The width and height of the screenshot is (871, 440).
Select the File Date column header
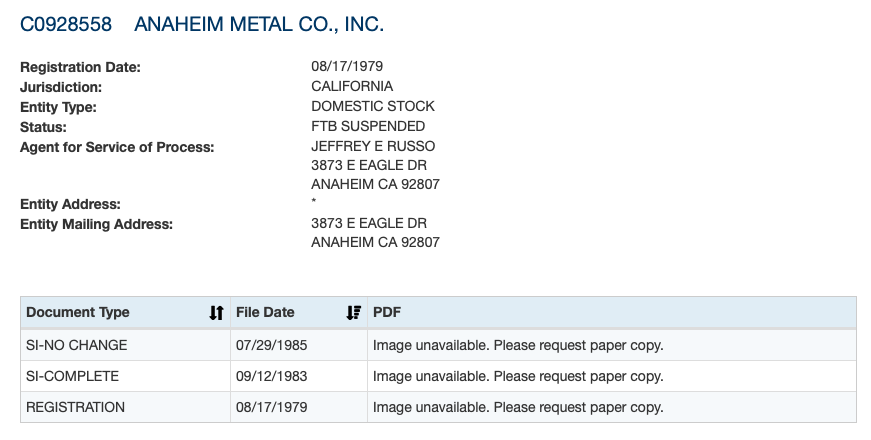265,313
